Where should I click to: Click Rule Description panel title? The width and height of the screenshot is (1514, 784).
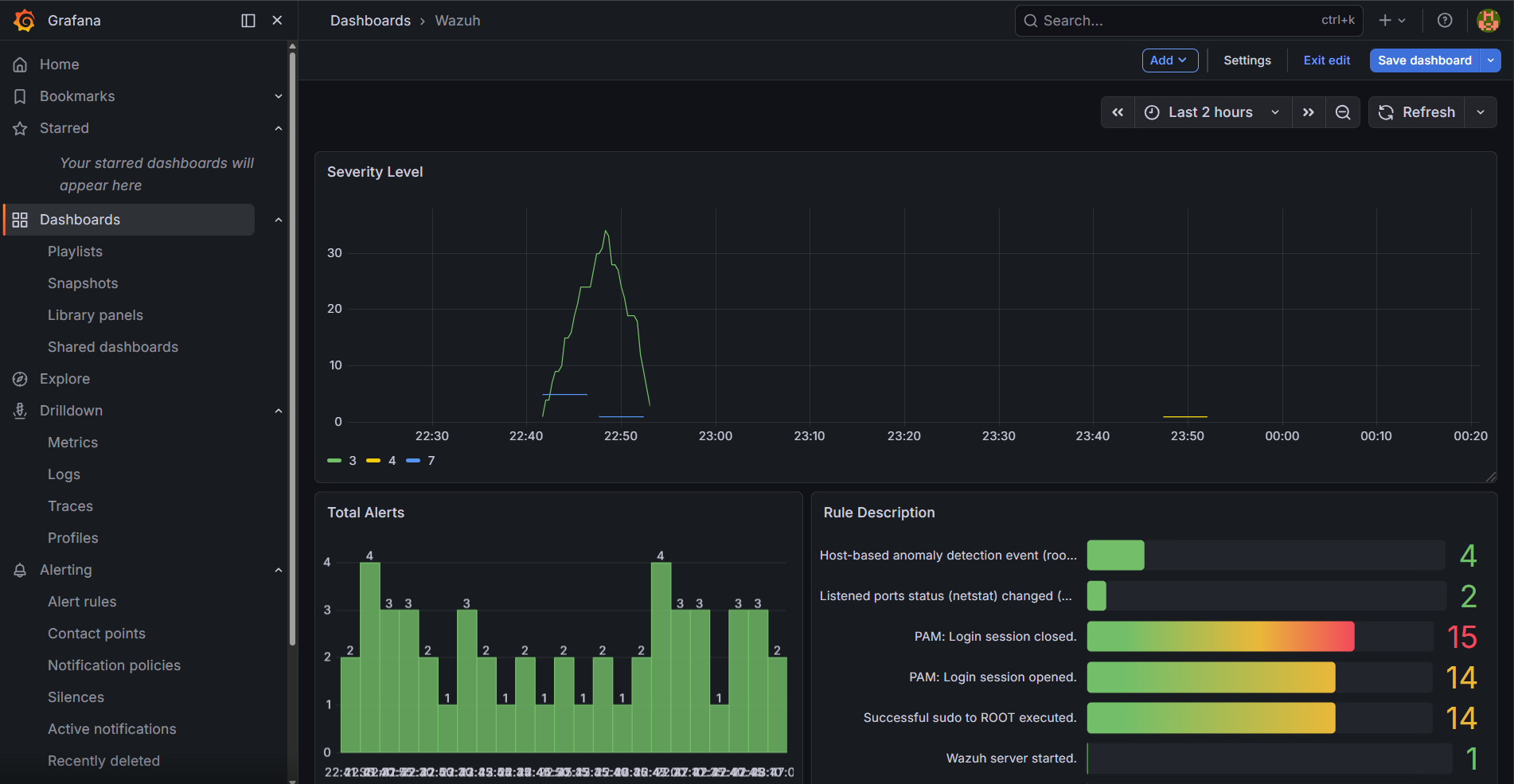(879, 513)
